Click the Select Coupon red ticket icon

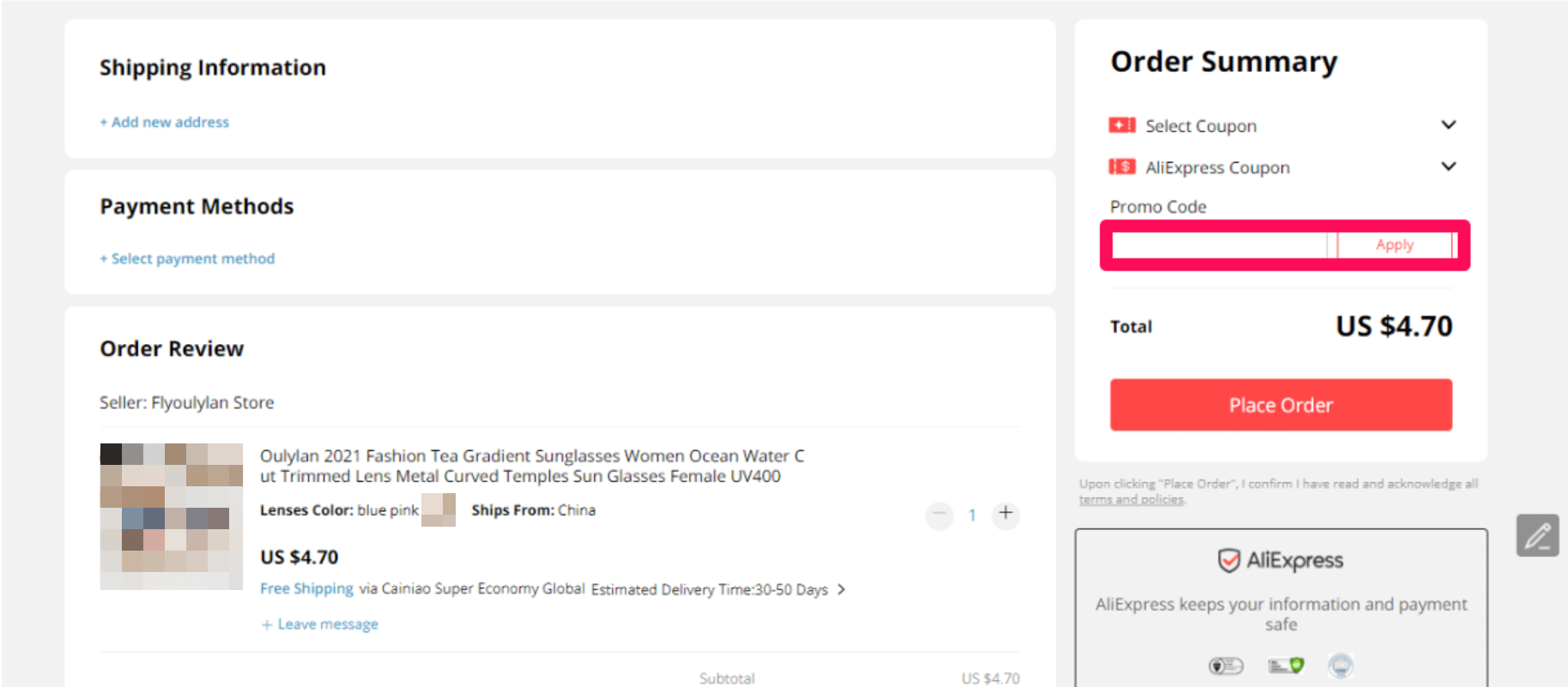1122,125
